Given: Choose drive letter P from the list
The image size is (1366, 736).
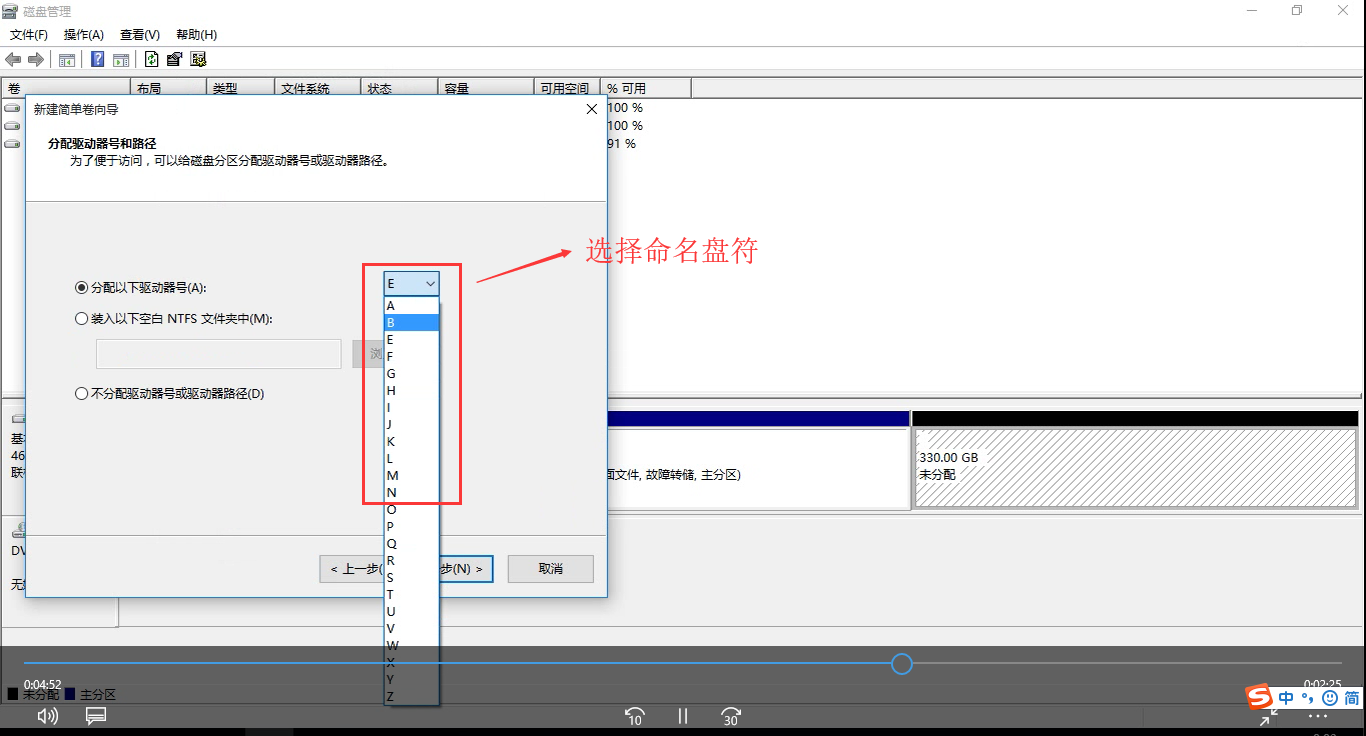Looking at the screenshot, I should 411,527.
